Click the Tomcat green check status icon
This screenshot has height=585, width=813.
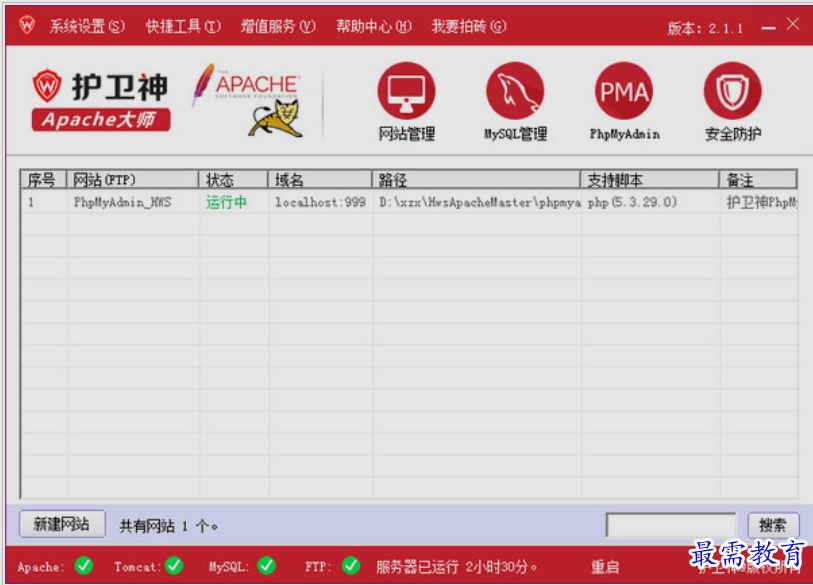tap(174, 565)
